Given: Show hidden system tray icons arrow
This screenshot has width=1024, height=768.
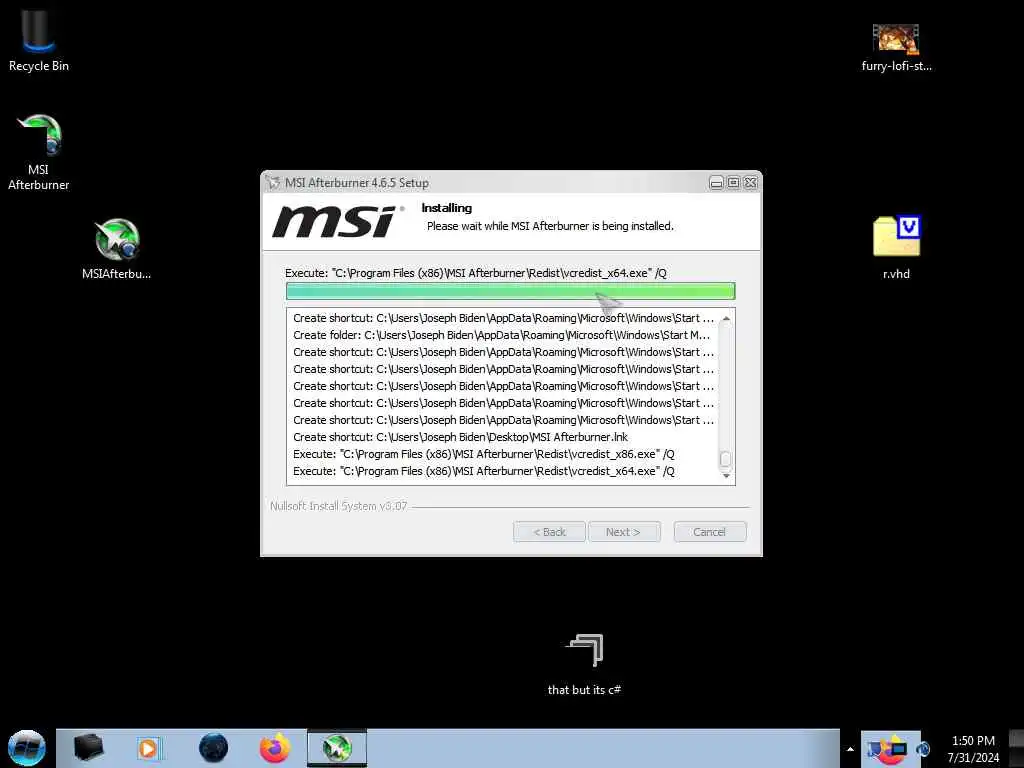Looking at the screenshot, I should (850, 749).
